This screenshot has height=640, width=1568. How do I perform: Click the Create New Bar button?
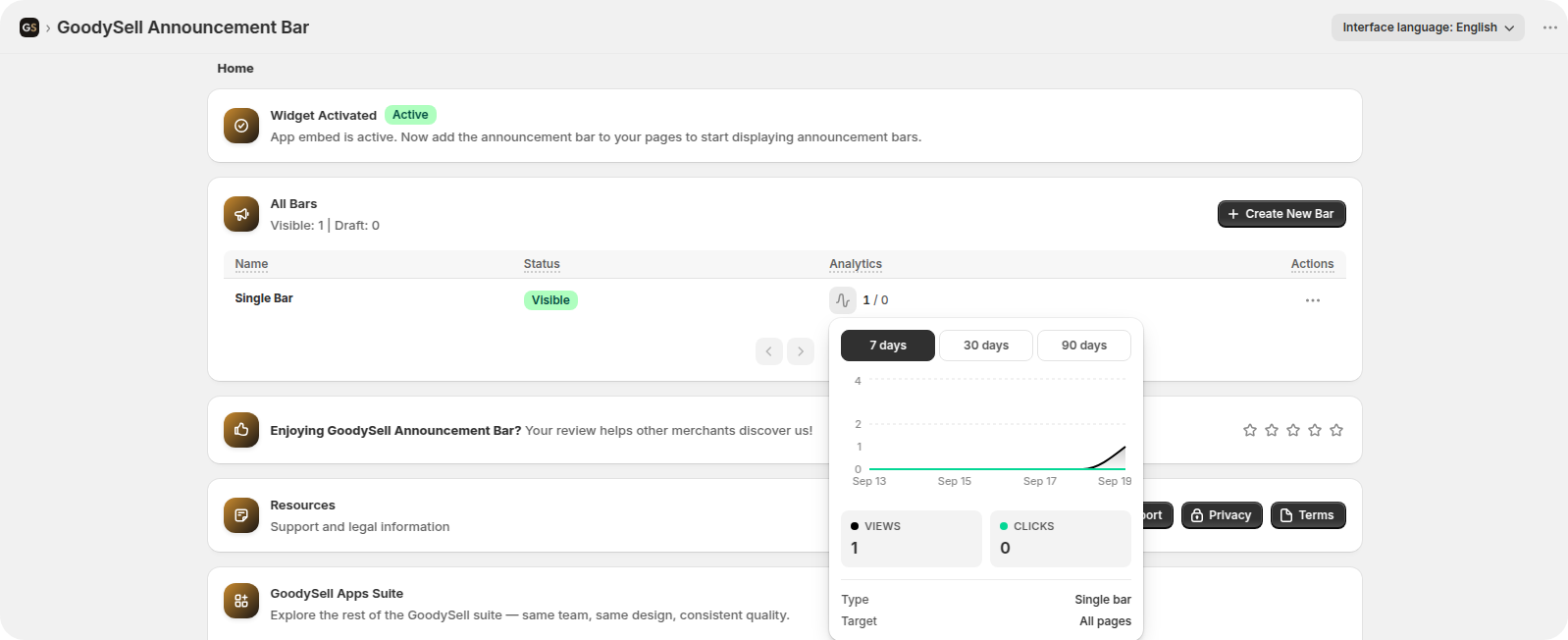tap(1281, 214)
